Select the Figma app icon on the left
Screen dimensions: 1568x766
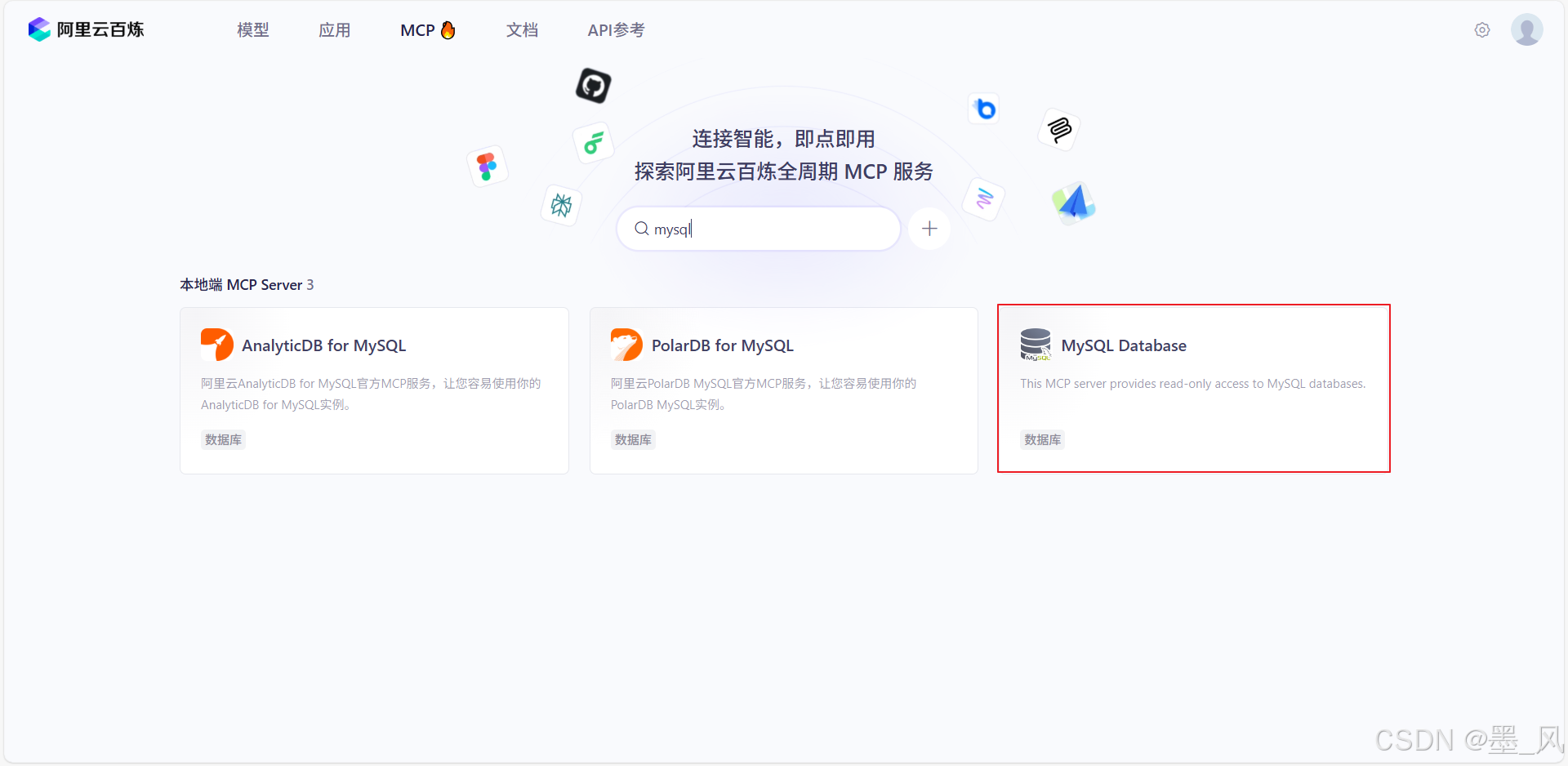[x=487, y=166]
